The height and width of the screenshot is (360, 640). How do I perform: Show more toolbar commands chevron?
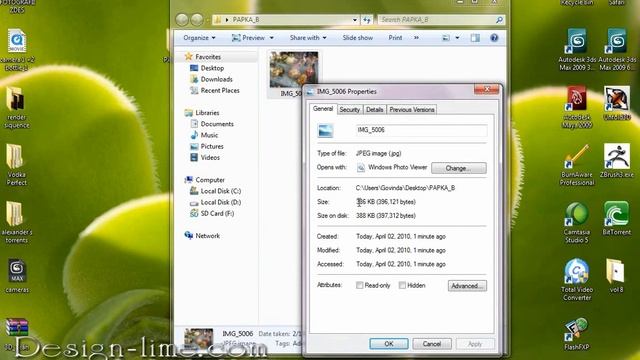pos(416,38)
